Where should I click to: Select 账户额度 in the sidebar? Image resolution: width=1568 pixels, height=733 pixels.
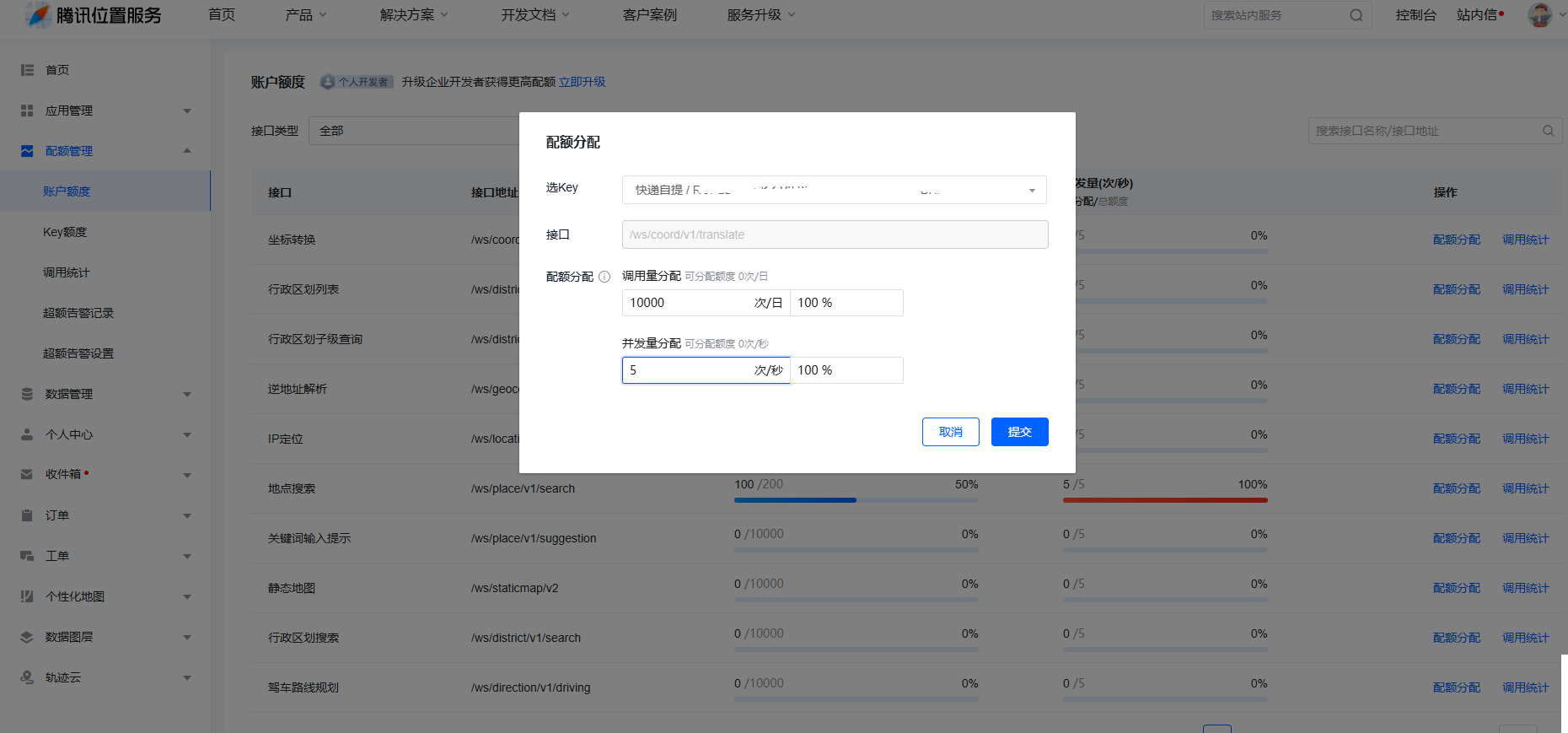[x=67, y=191]
